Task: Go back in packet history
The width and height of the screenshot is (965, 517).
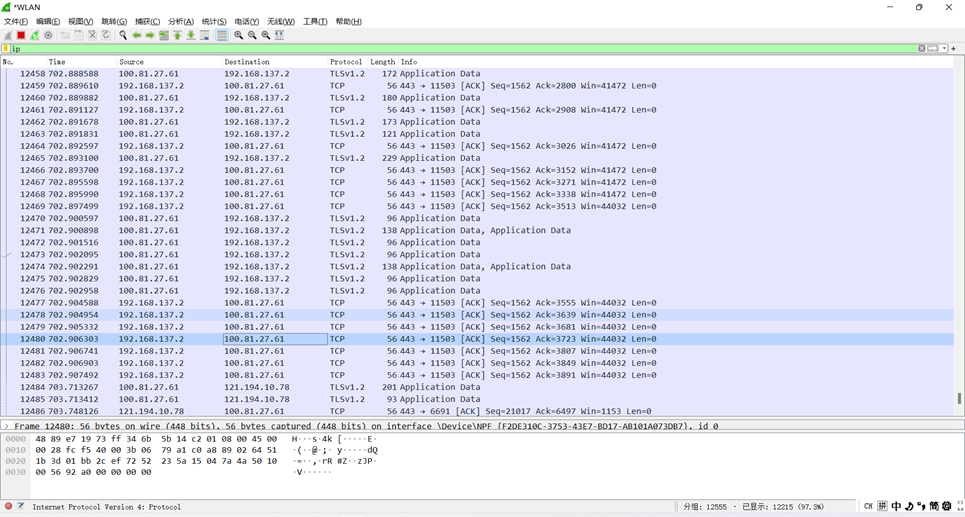Action: pos(137,35)
